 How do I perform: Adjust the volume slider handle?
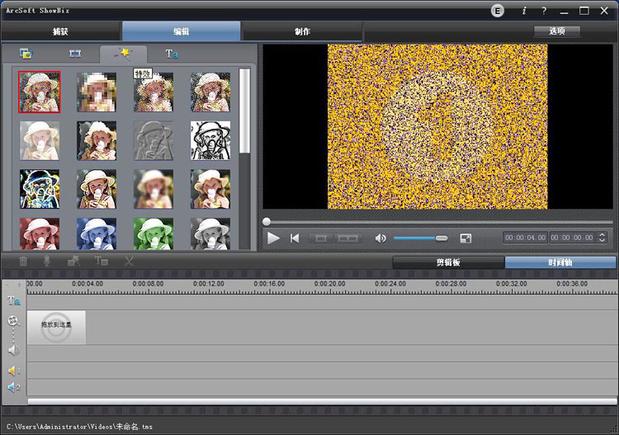click(441, 238)
